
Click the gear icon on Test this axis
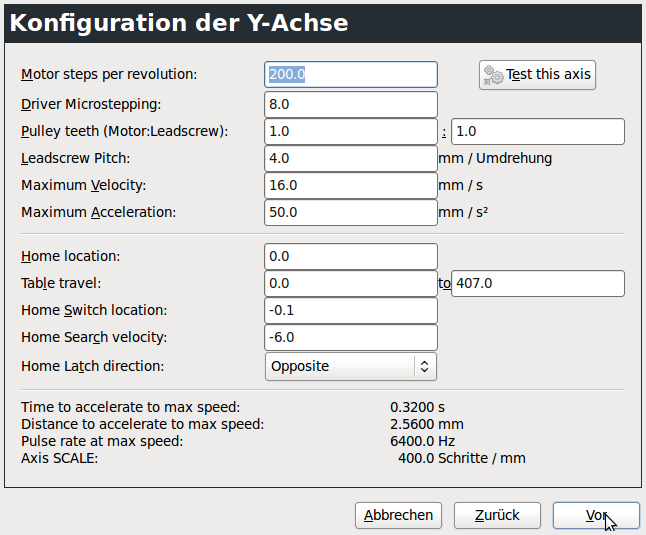pos(494,75)
